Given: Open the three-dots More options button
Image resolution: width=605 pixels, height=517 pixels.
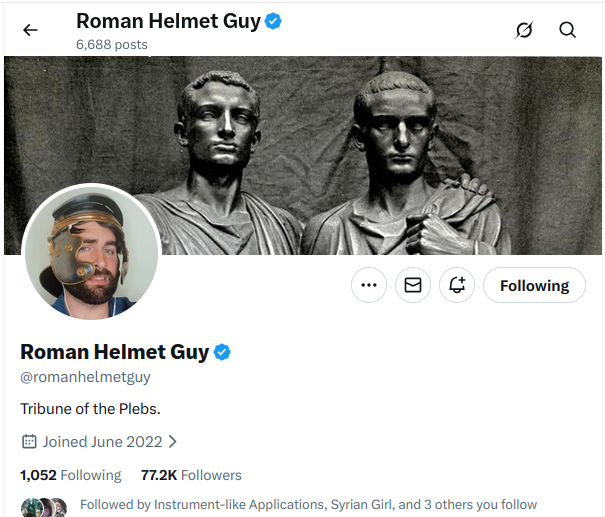Looking at the screenshot, I should pos(369,285).
